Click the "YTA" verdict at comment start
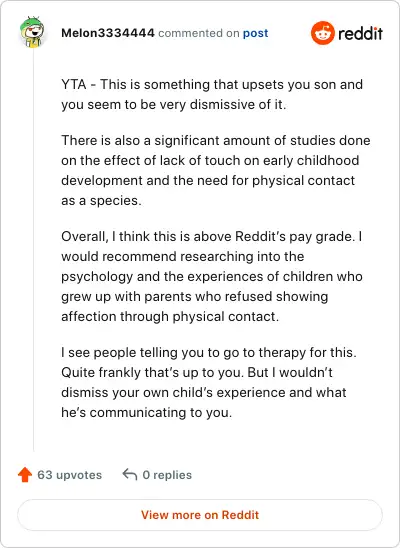The width and height of the screenshot is (400, 548). pyautogui.click(x=74, y=85)
